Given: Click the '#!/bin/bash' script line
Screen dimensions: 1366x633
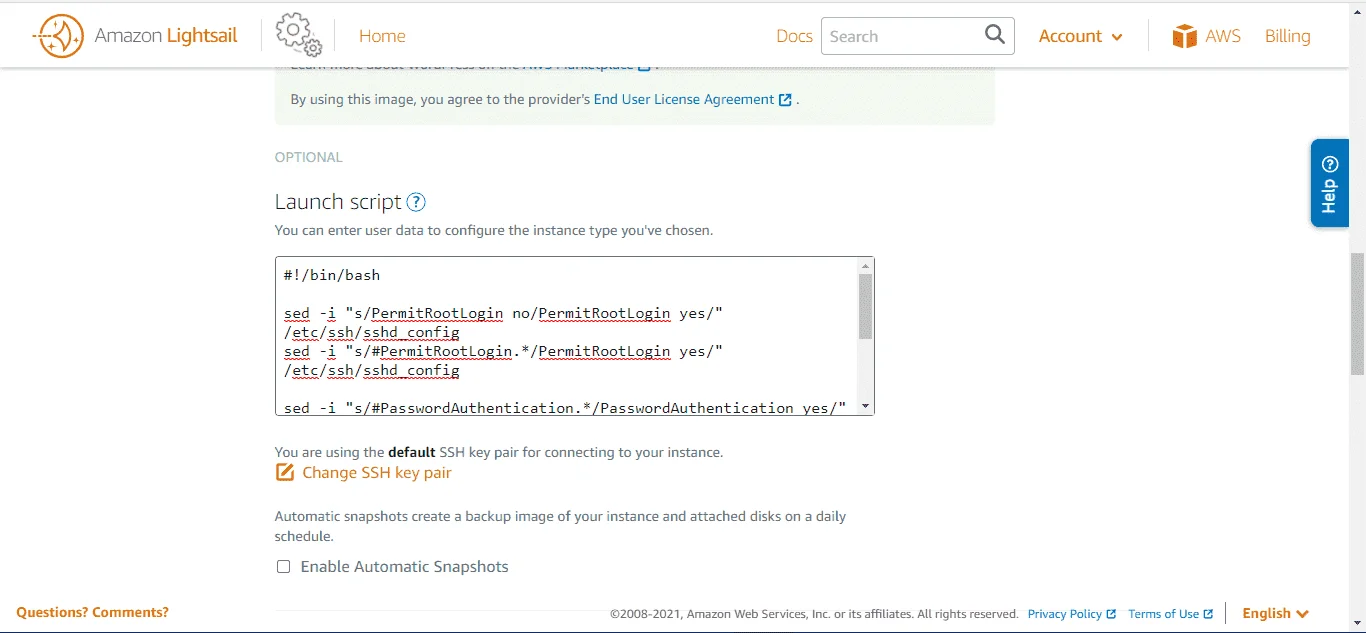Looking at the screenshot, I should coord(332,275).
